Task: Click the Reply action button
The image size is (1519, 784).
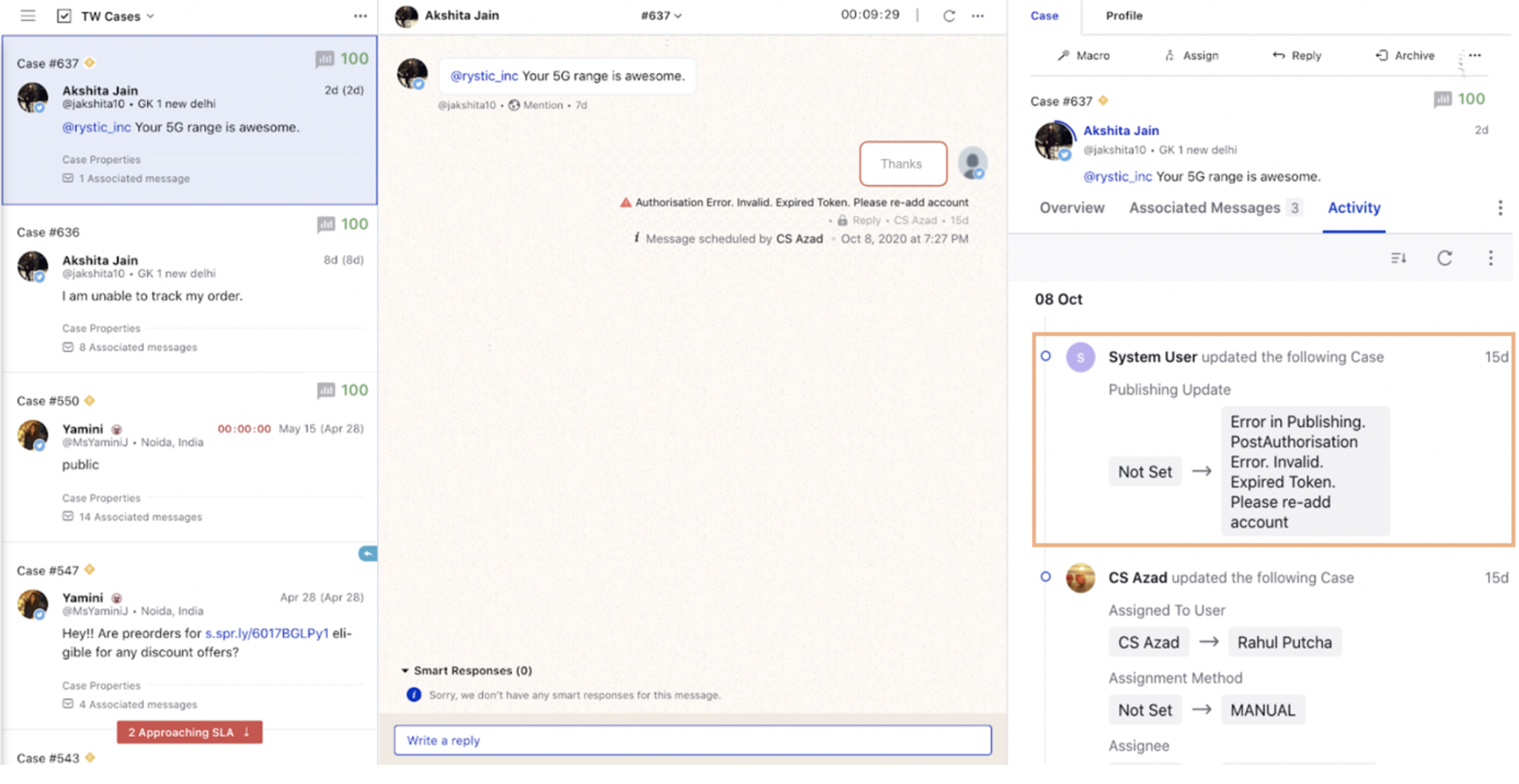Action: 1297,56
